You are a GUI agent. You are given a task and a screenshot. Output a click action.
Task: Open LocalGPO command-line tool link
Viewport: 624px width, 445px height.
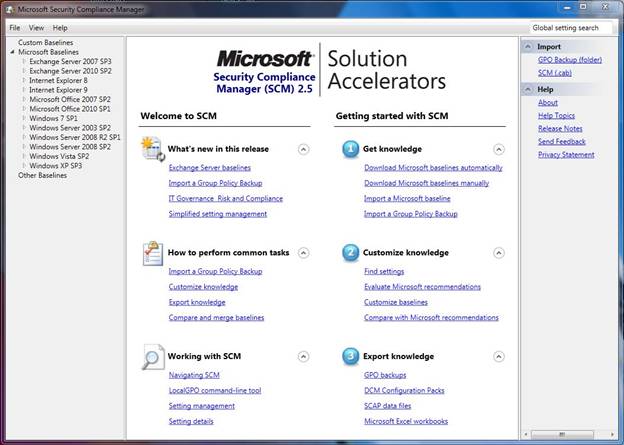click(215, 391)
